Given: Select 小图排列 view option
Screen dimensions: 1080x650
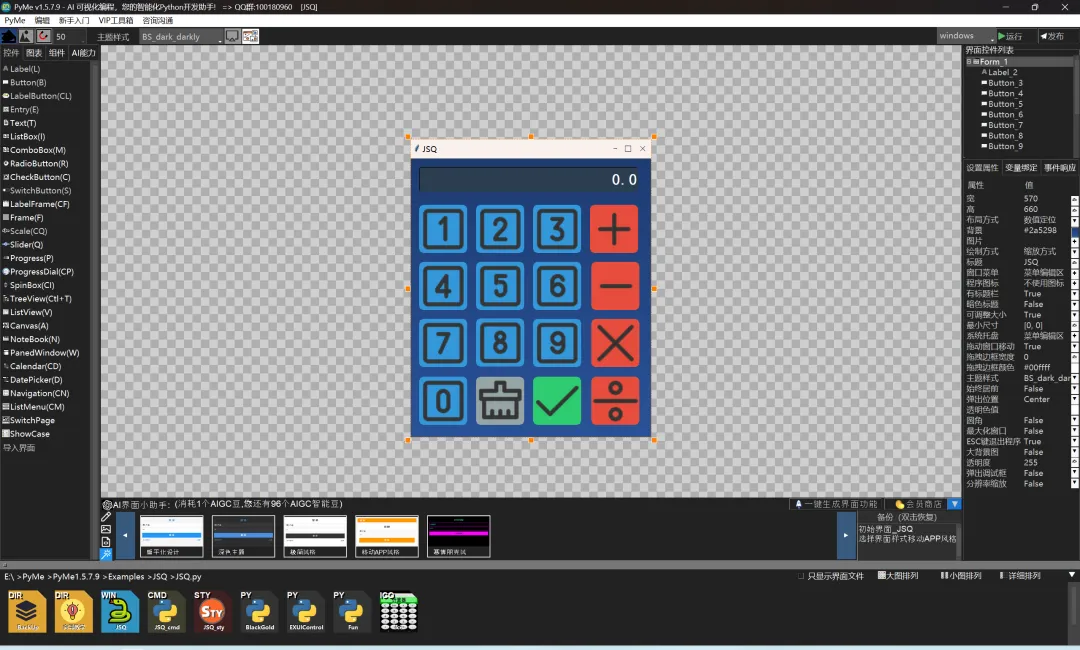Looking at the screenshot, I should coord(961,576).
